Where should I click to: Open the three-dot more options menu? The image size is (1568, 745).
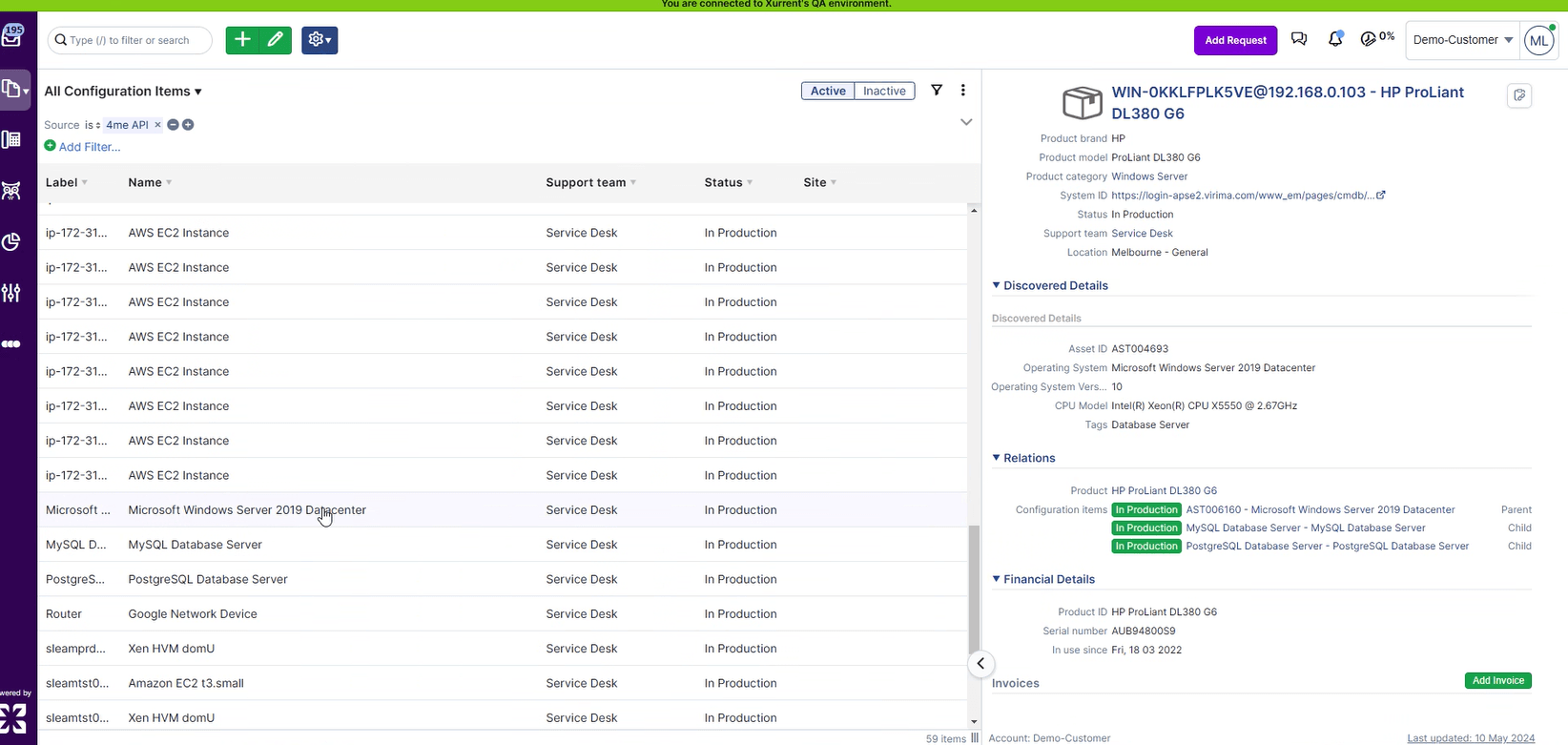963,91
